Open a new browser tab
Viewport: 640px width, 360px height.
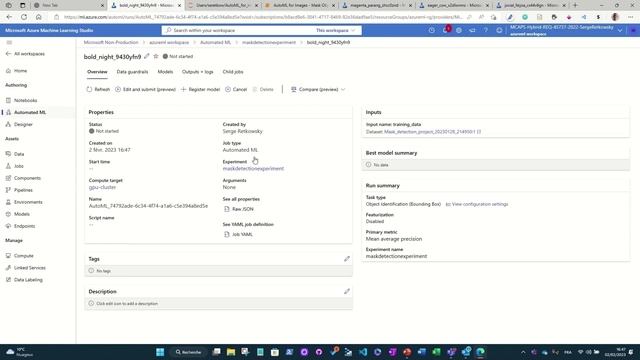click(575, 5)
